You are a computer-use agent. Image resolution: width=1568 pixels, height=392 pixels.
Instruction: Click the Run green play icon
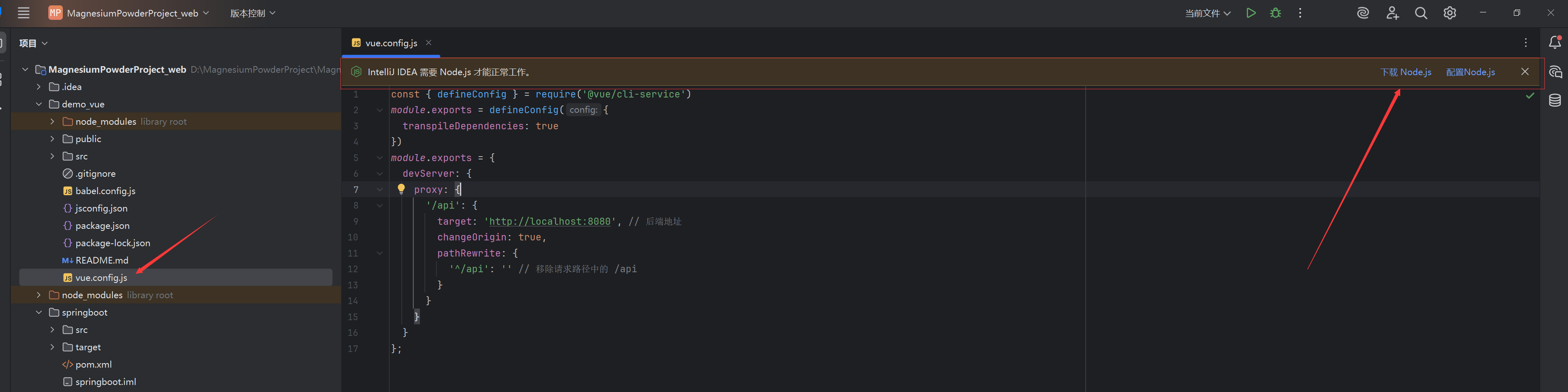(1251, 13)
